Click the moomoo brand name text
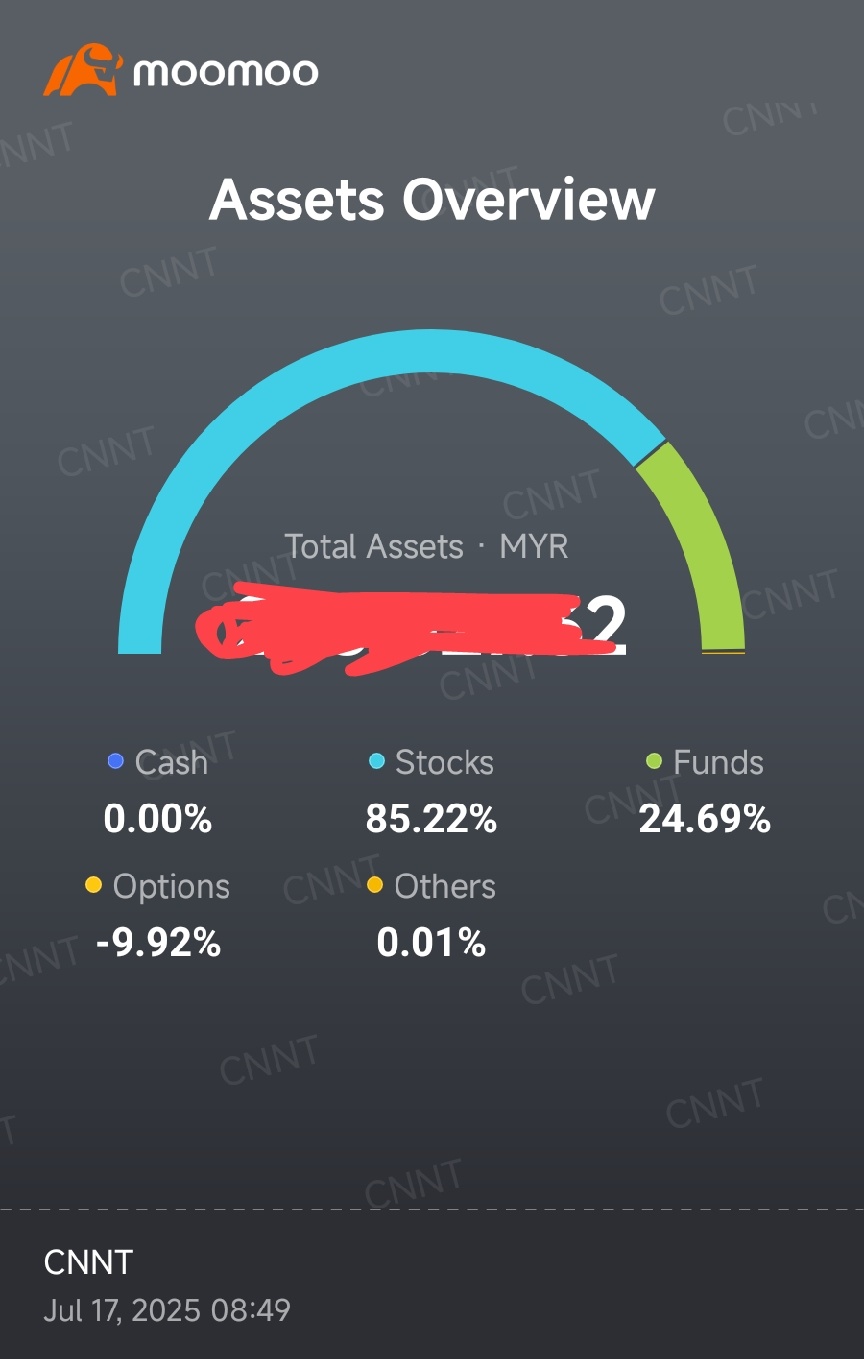The image size is (864, 1359). [225, 72]
